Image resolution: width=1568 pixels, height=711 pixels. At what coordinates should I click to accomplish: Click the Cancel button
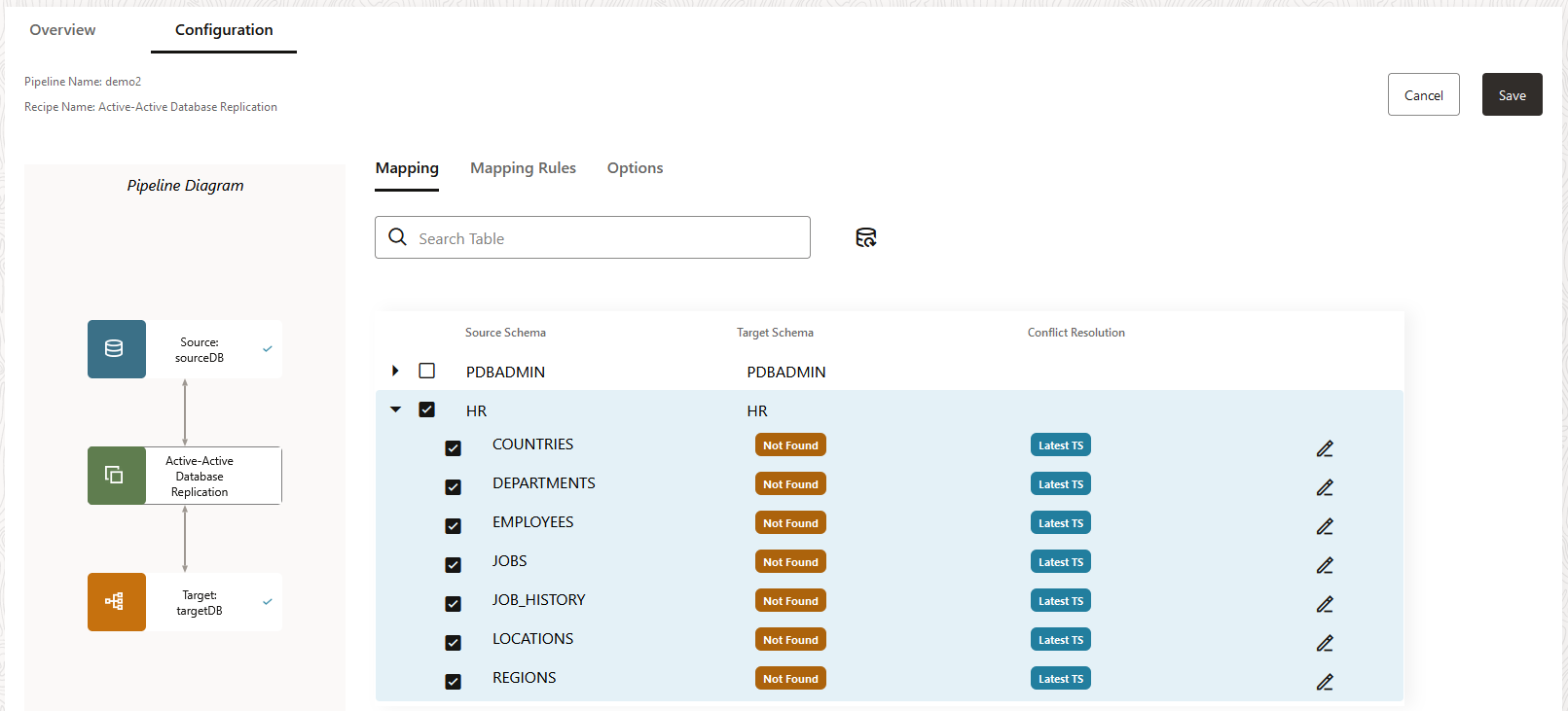point(1423,94)
